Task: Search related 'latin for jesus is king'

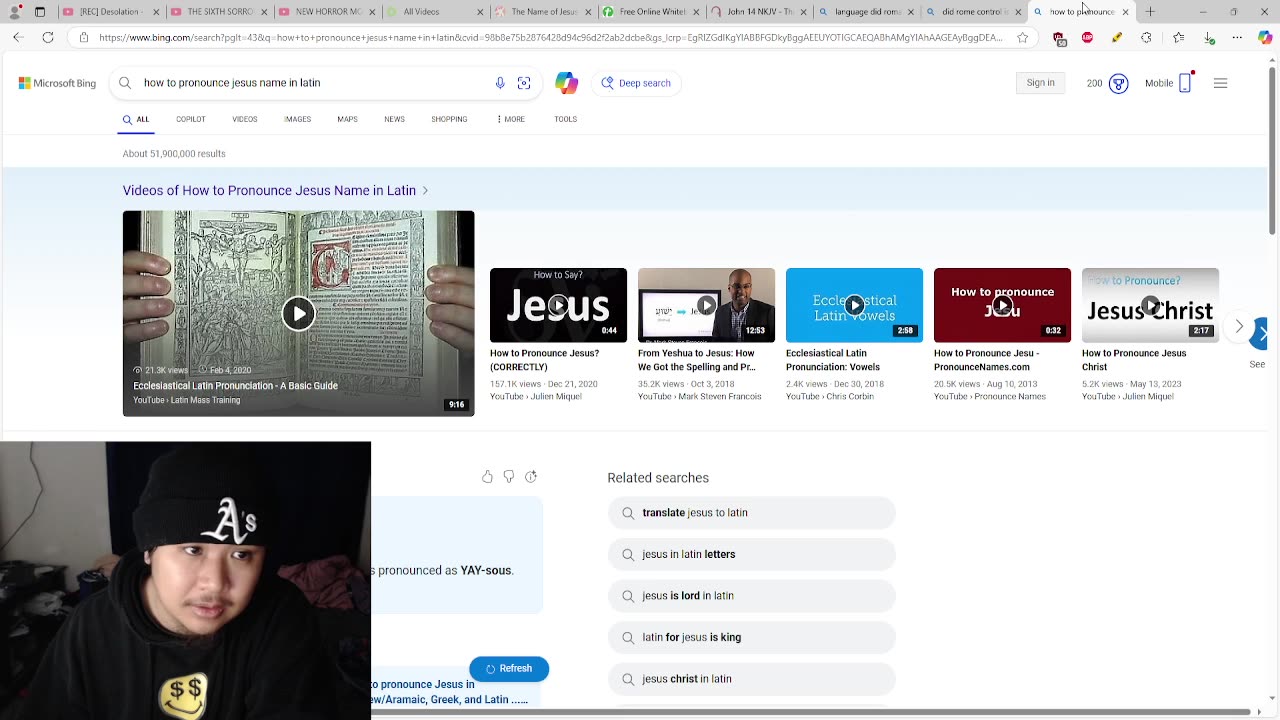Action: click(x=751, y=637)
